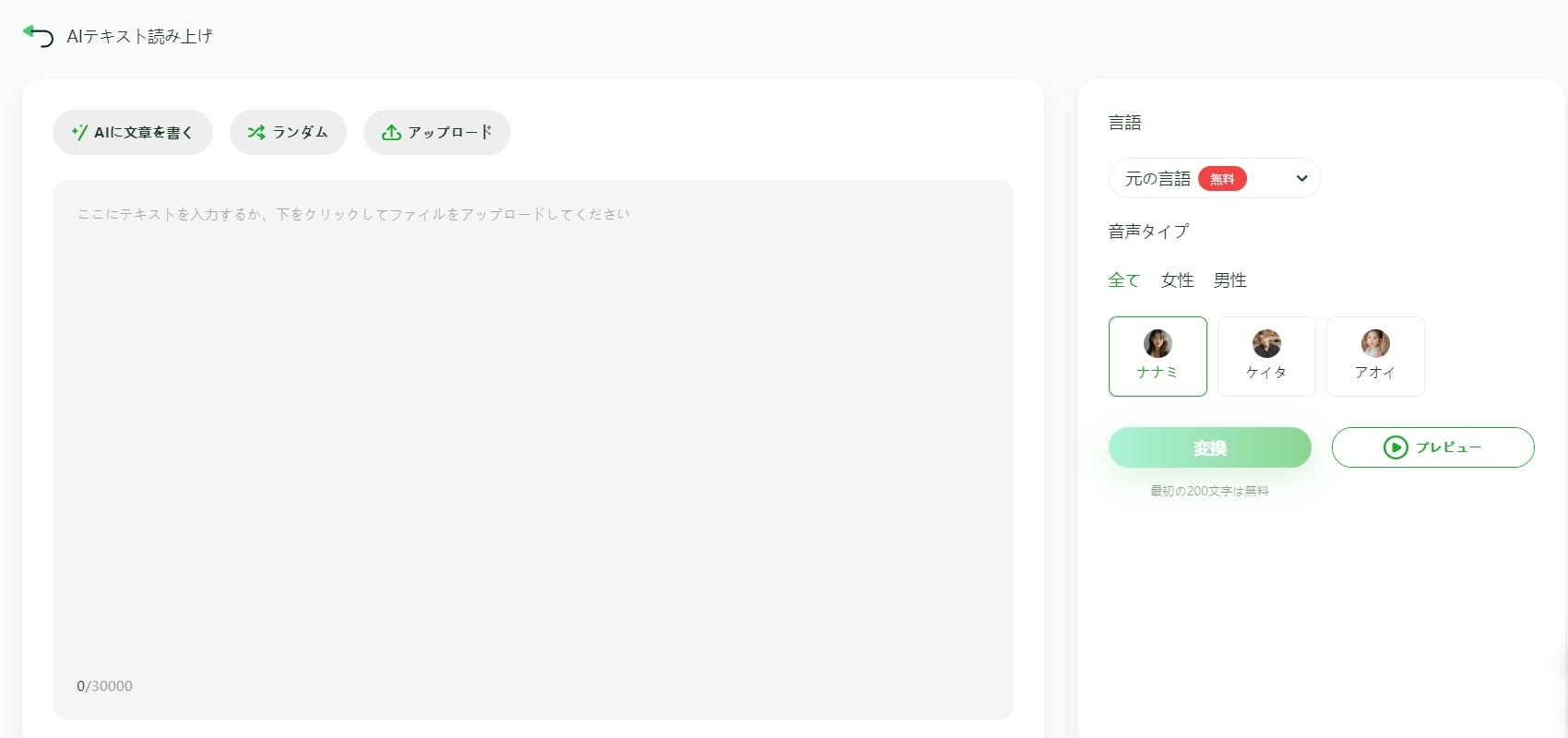
Task: Filter voices by 女性
Action: pyautogui.click(x=1177, y=280)
